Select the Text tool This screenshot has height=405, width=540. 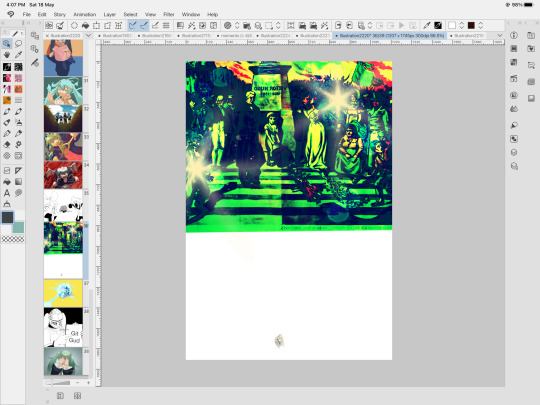pos(7,193)
